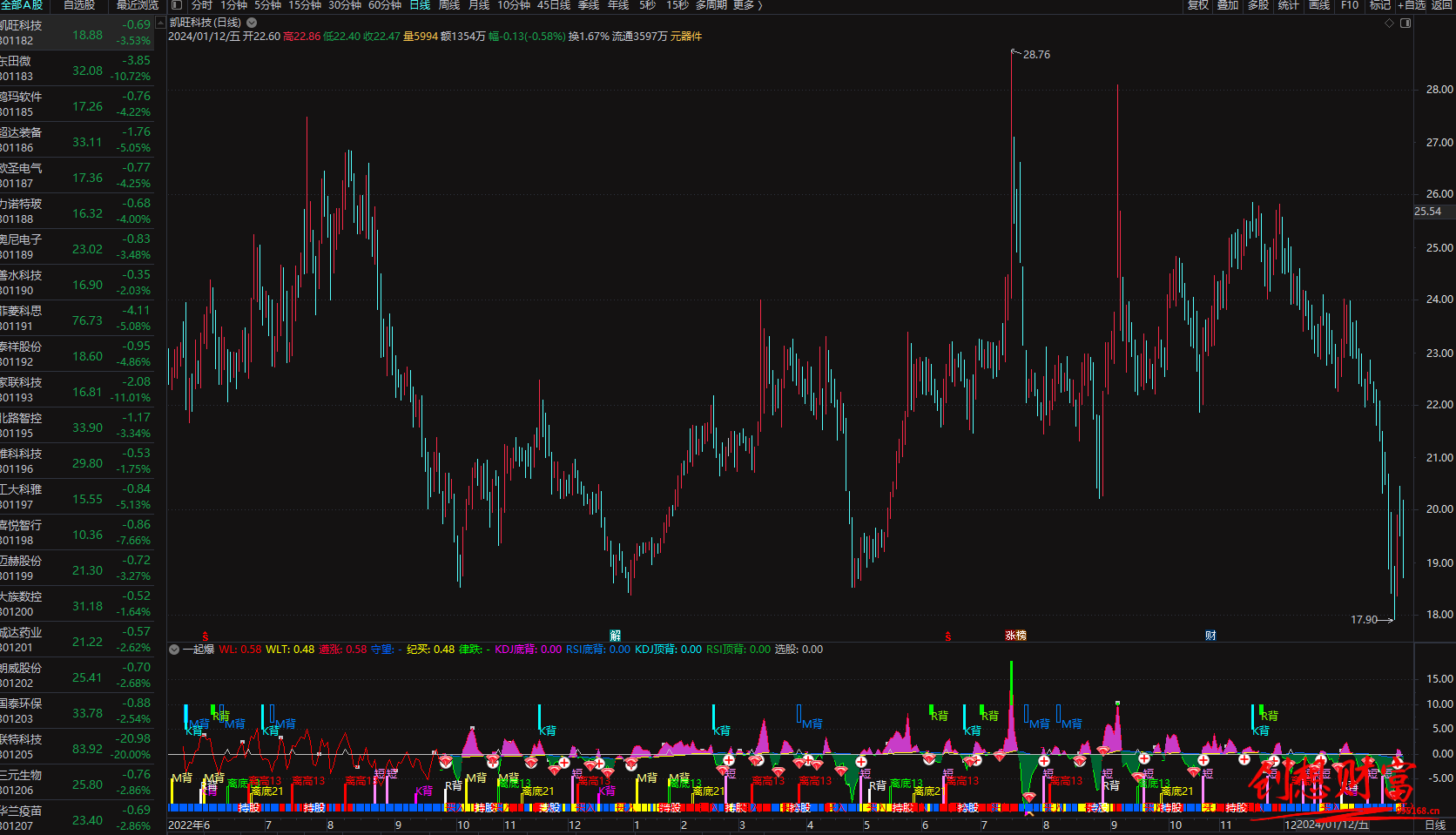The image size is (1456, 835).
Task: Activate the 画线 drawing tools button
Action: pos(1319,5)
